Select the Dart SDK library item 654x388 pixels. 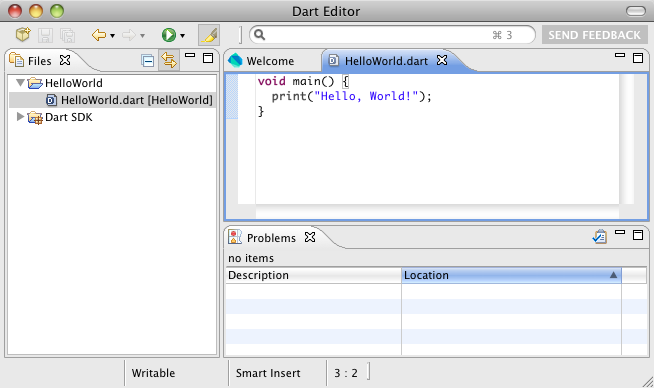coord(60,117)
